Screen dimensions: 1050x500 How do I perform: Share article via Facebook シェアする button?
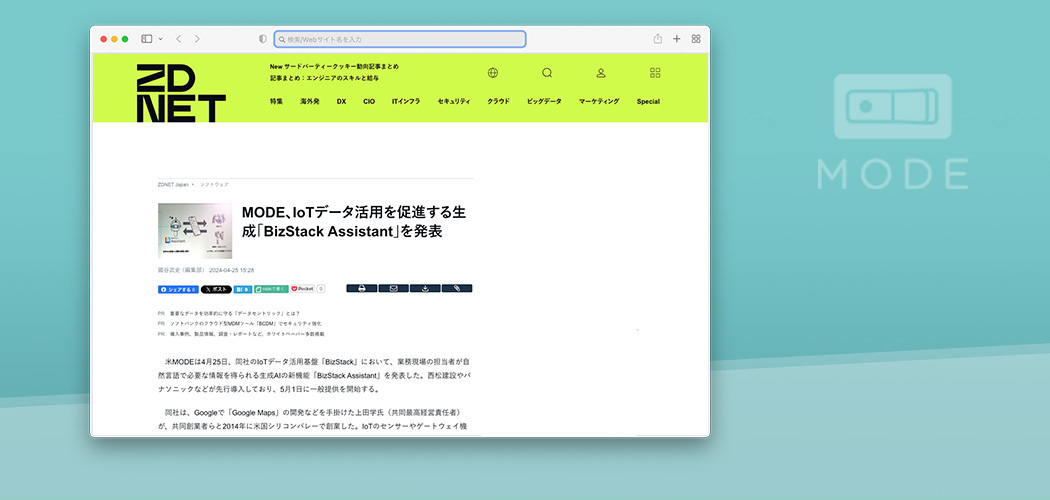tap(178, 289)
